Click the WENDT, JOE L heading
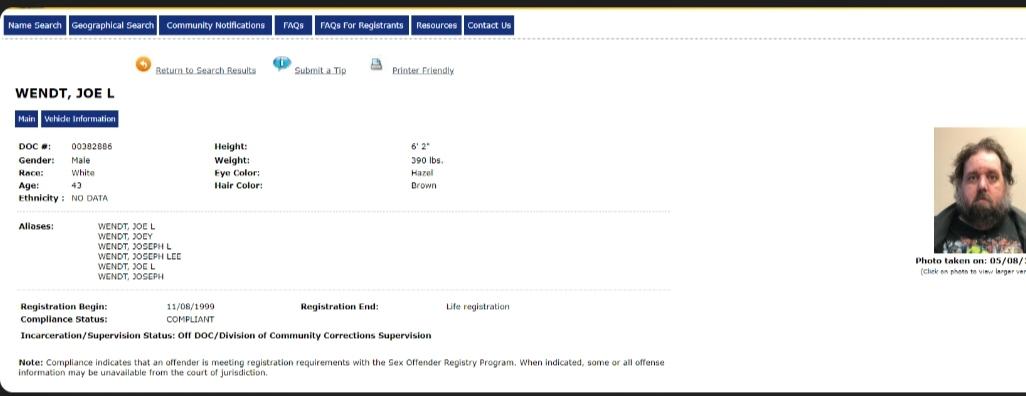1026x396 pixels. [65, 94]
